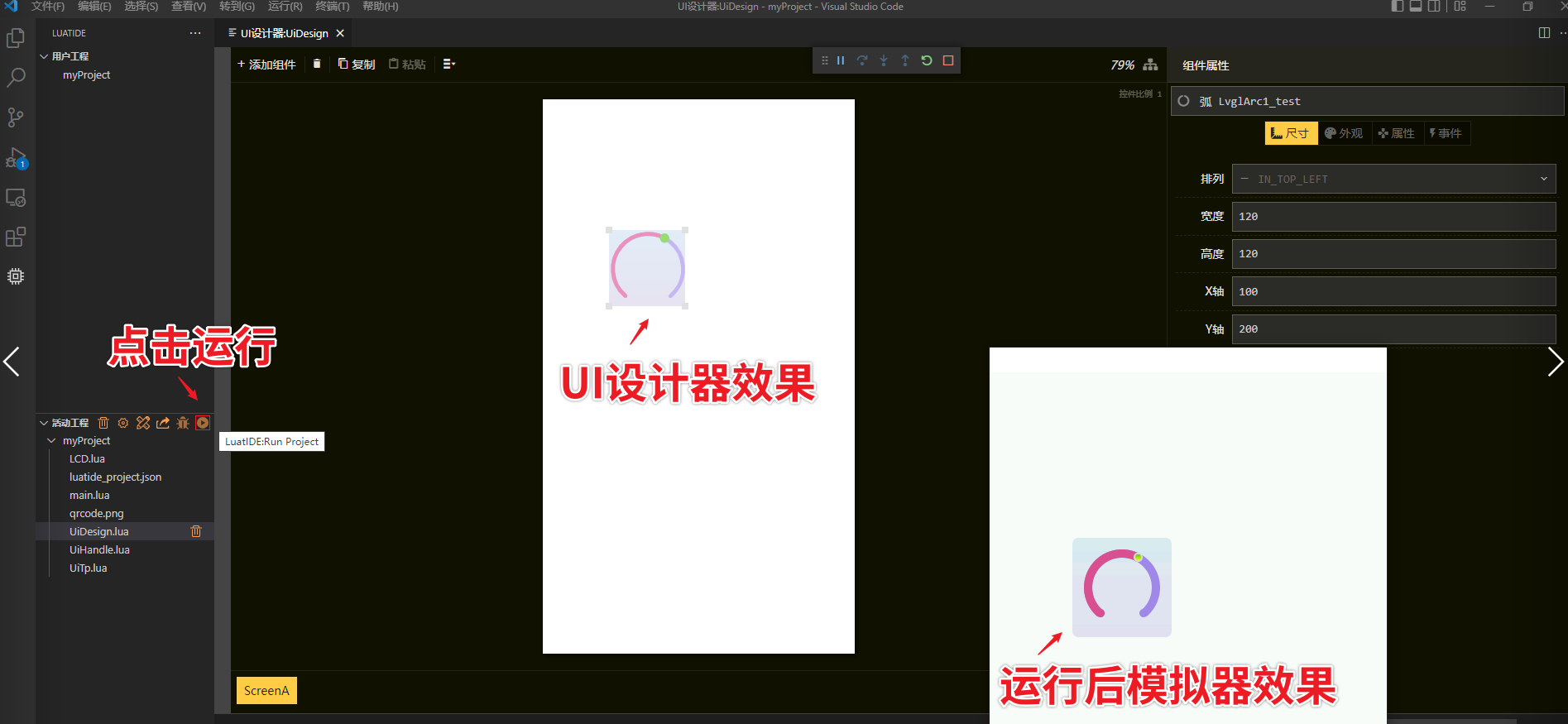Start debugging with the bug icon
The height and width of the screenshot is (724, 1568).
tap(183, 423)
